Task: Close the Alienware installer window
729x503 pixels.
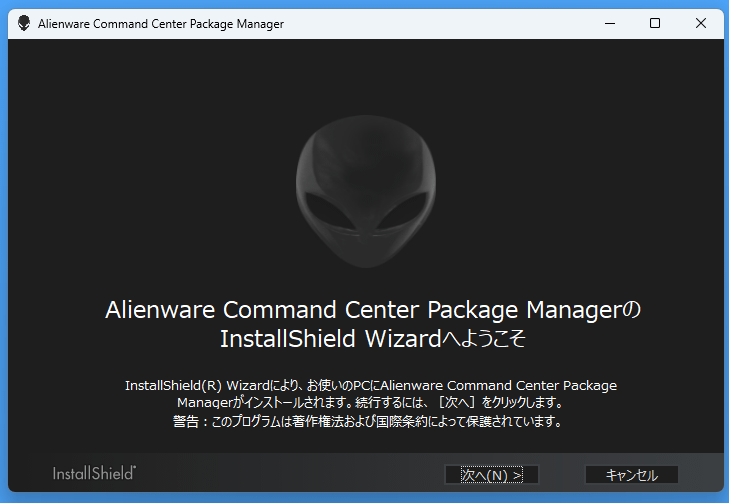Action: (x=701, y=23)
